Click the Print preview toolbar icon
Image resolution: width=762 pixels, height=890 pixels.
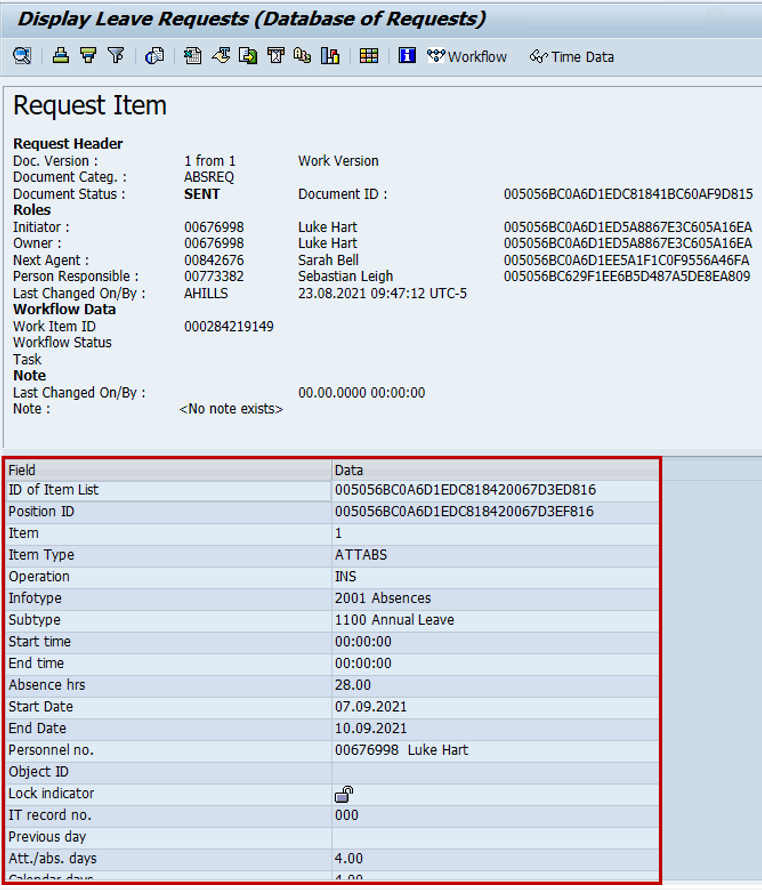[x=154, y=56]
